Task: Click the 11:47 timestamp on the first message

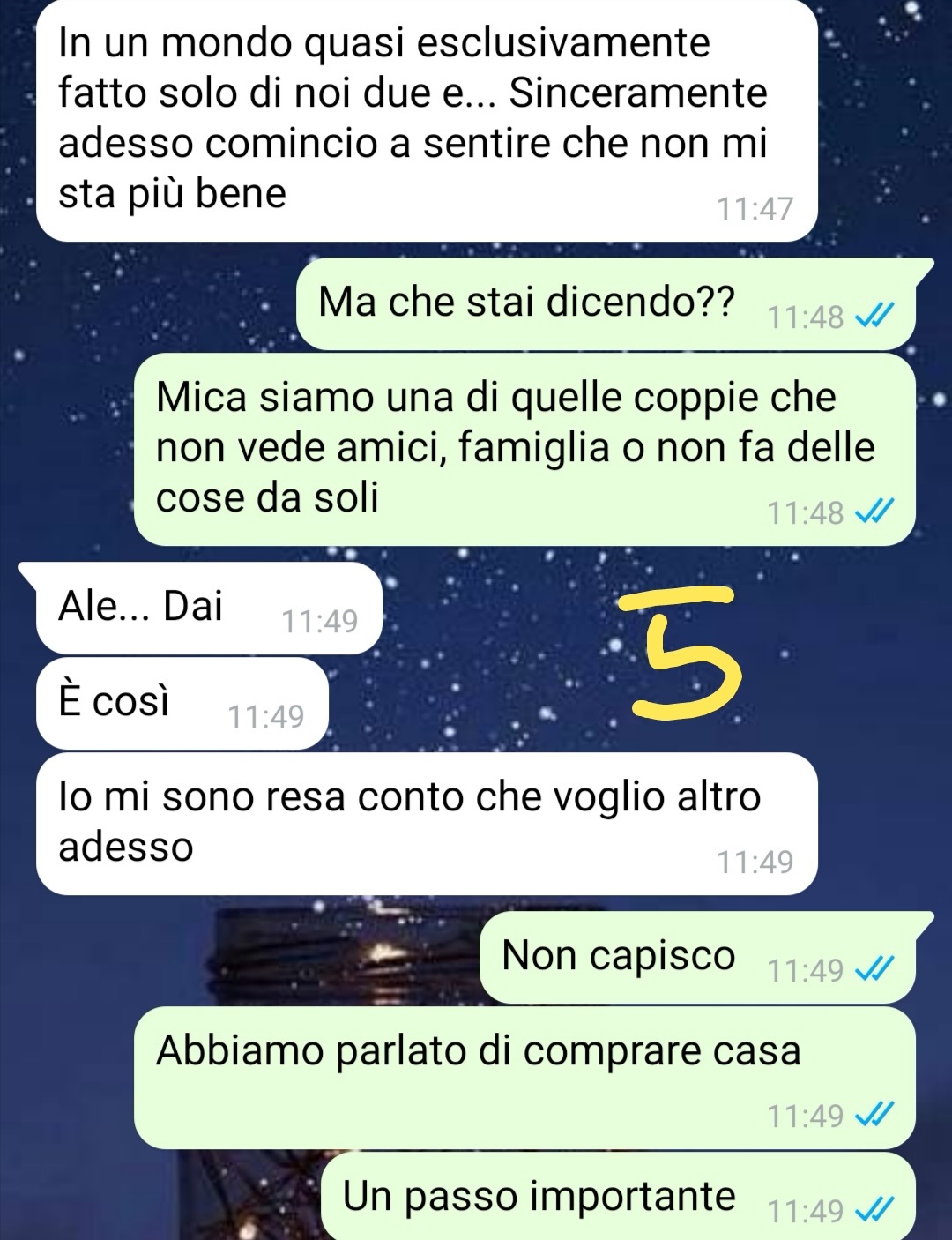Action: [x=755, y=209]
